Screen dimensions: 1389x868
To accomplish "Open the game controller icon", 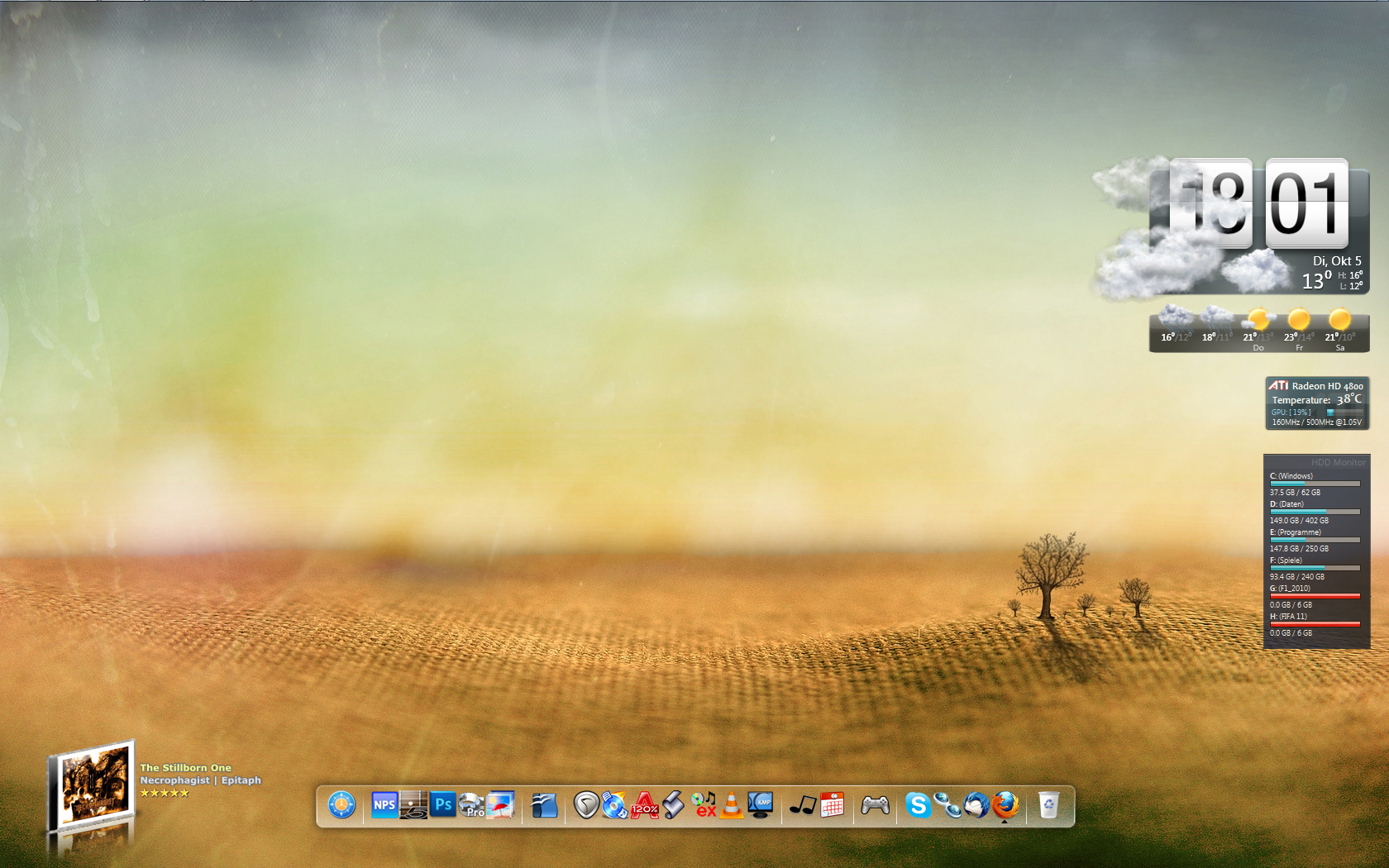I will [875, 804].
